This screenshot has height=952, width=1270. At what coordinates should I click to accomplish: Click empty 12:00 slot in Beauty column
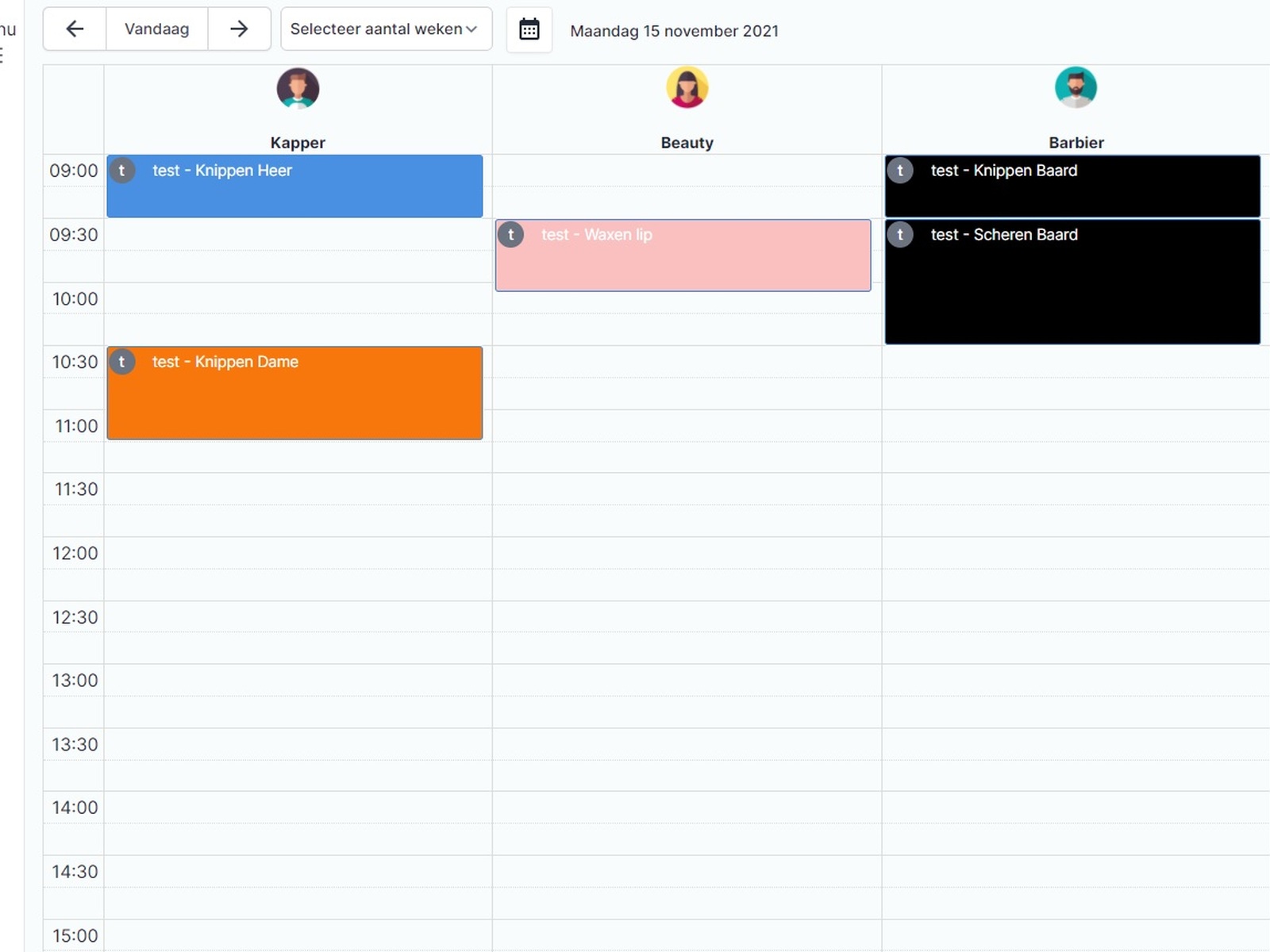click(x=687, y=553)
